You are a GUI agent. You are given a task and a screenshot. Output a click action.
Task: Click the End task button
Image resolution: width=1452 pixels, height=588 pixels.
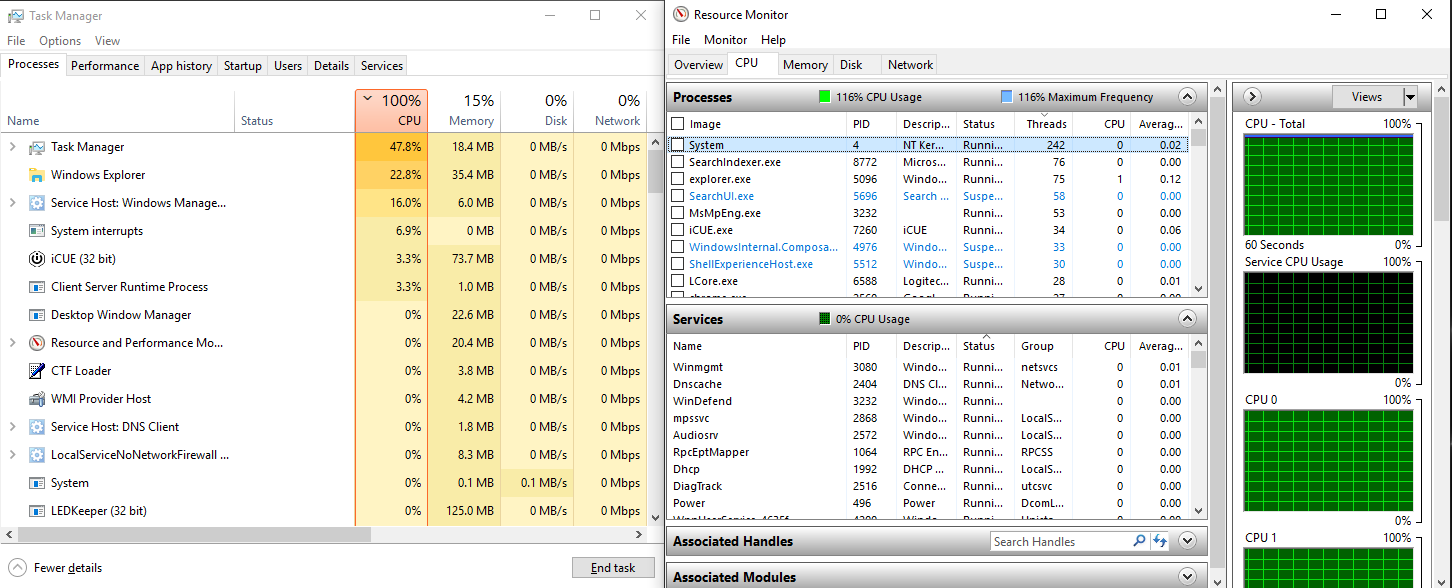point(613,568)
